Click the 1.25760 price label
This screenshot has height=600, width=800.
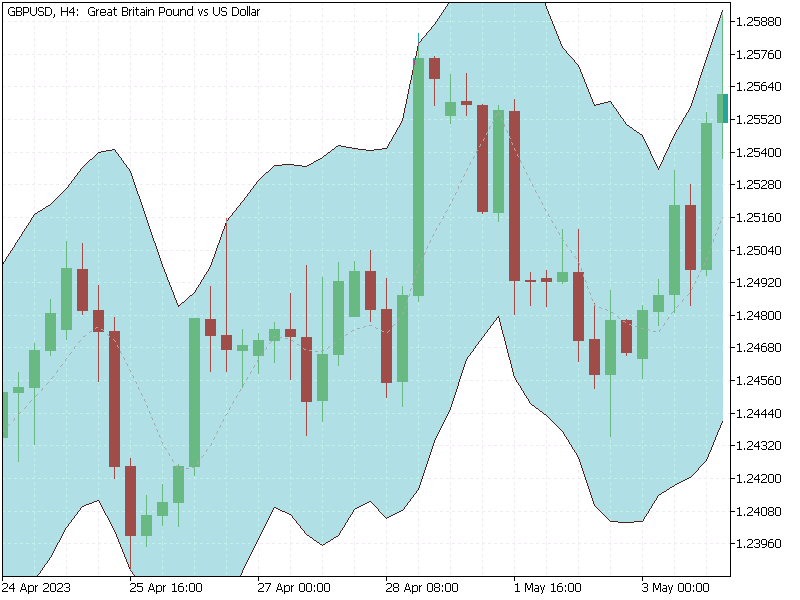coord(759,54)
